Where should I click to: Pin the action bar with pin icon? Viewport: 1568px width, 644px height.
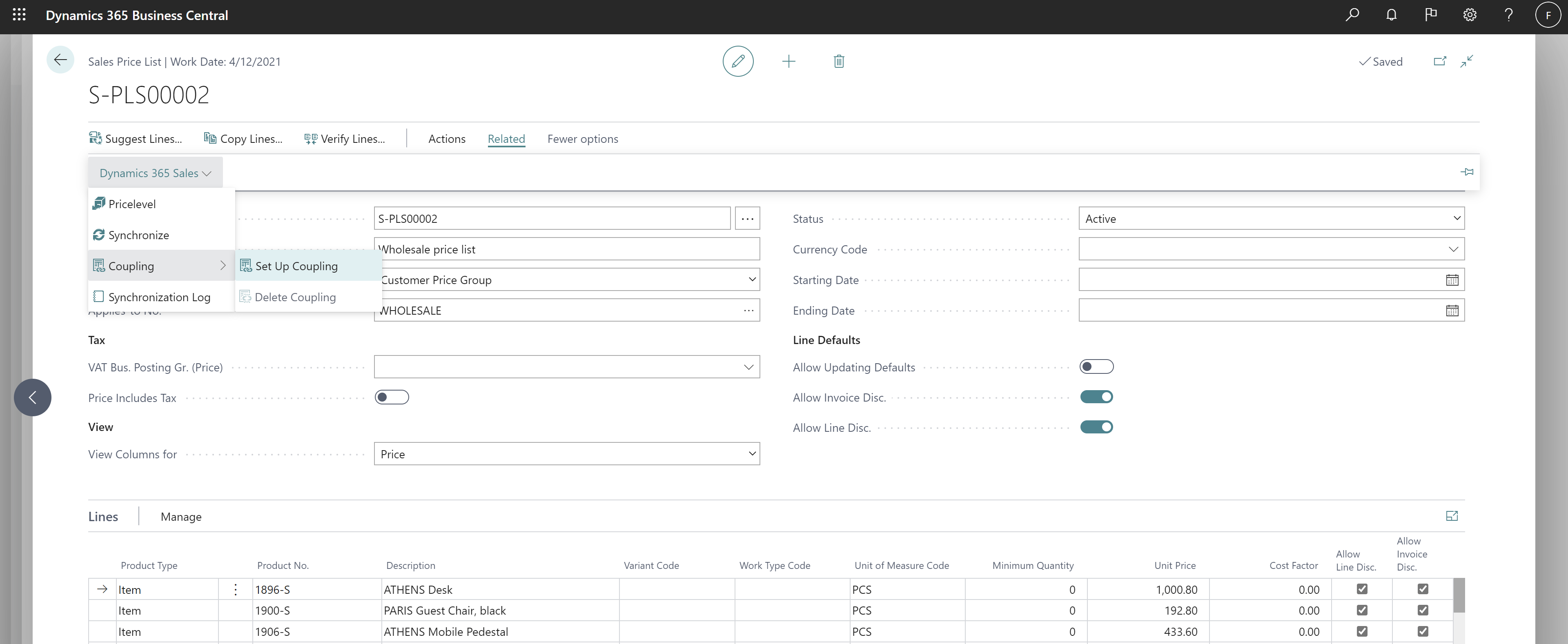tap(1466, 172)
